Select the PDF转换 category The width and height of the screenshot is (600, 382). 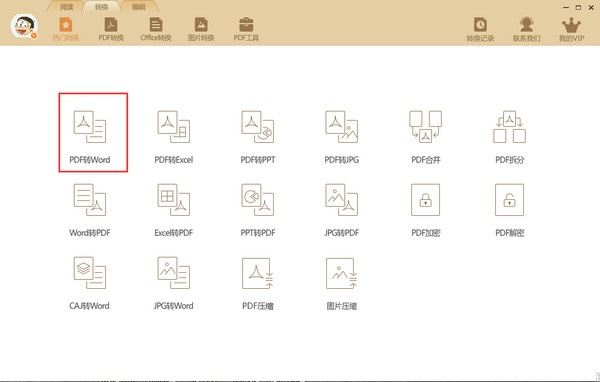[111, 29]
